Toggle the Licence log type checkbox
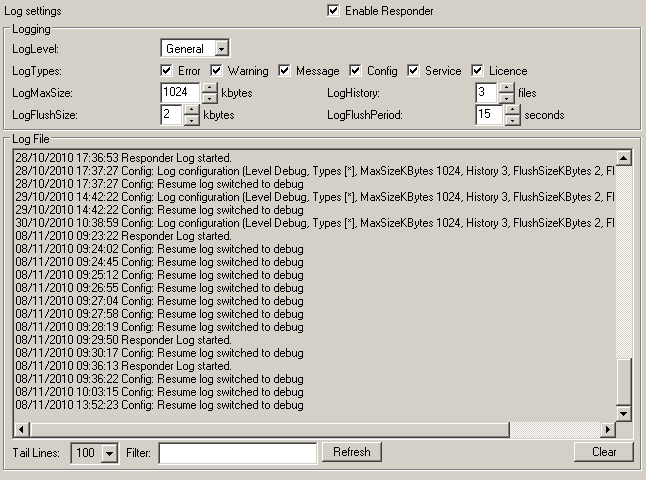This screenshot has width=646, height=480. tap(478, 71)
